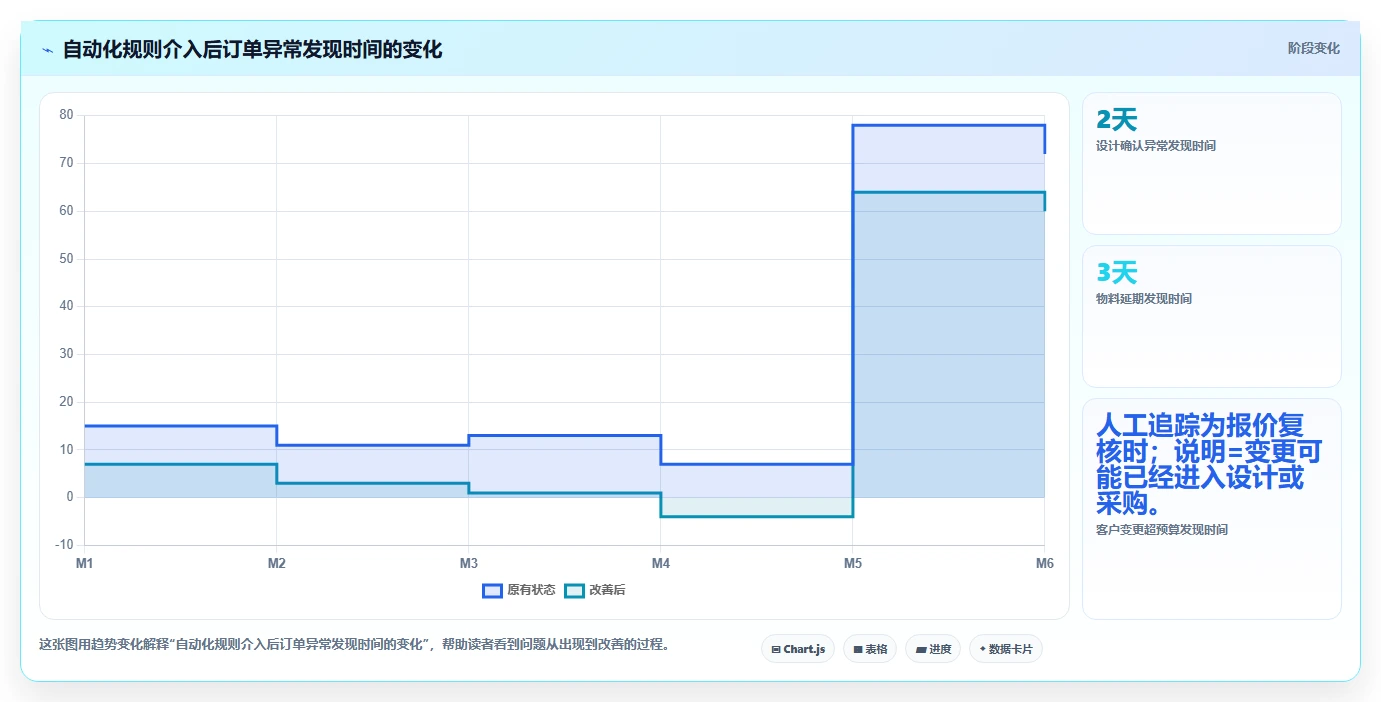Viewport: 1381px width, 702px height.
Task: Click the 原有状态 line segment at value 78
Action: tap(949, 125)
